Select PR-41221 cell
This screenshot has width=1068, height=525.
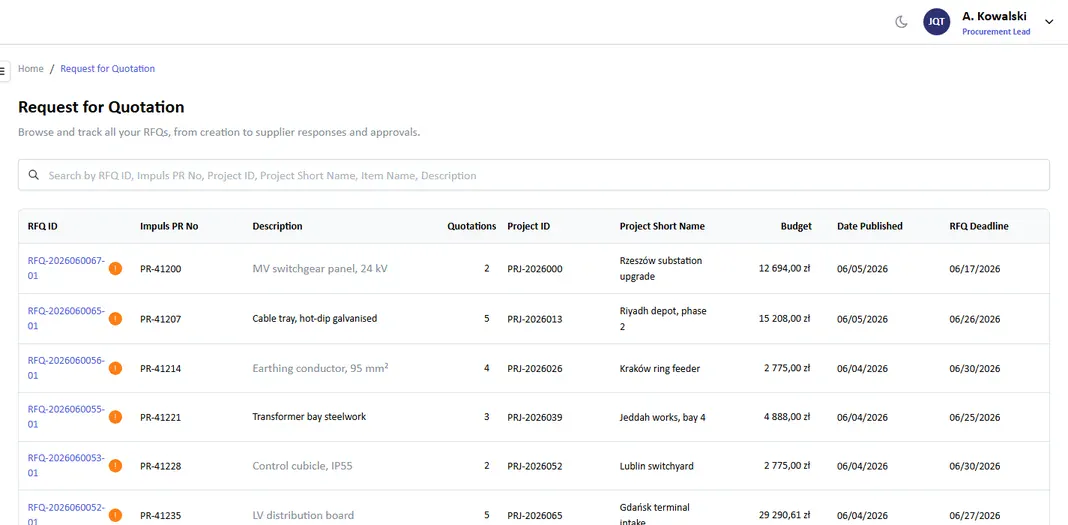coord(161,417)
